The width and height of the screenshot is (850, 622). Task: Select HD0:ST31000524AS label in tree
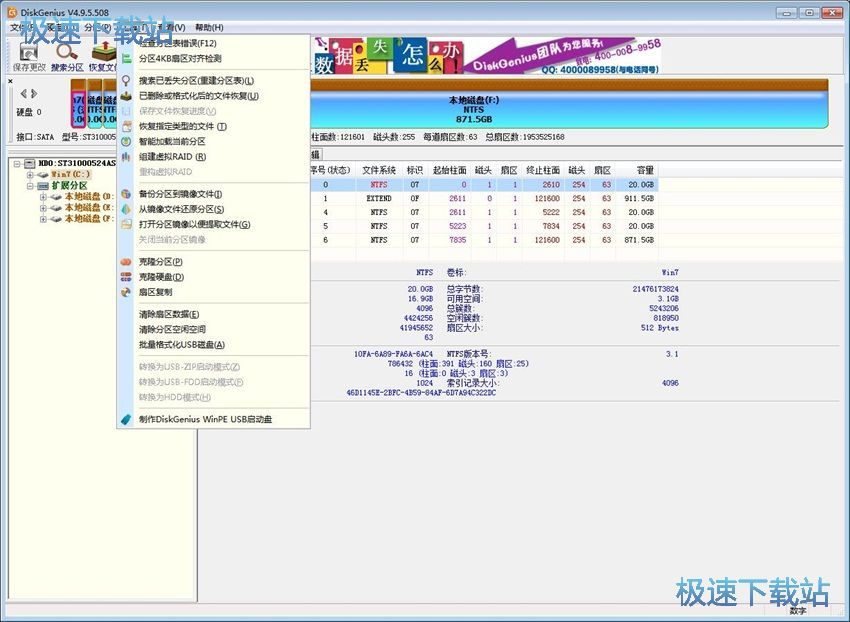pyautogui.click(x=77, y=163)
